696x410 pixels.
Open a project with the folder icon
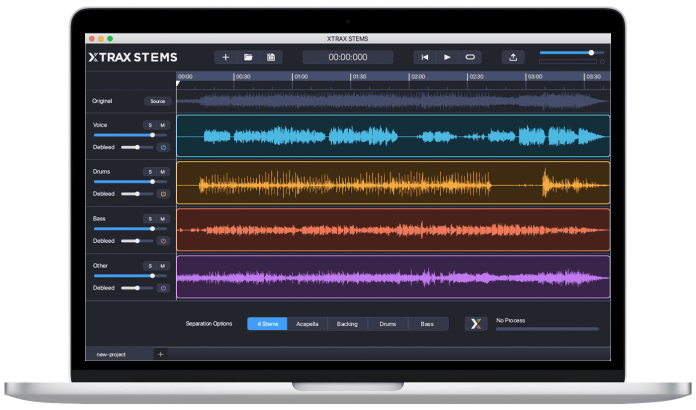pos(248,57)
